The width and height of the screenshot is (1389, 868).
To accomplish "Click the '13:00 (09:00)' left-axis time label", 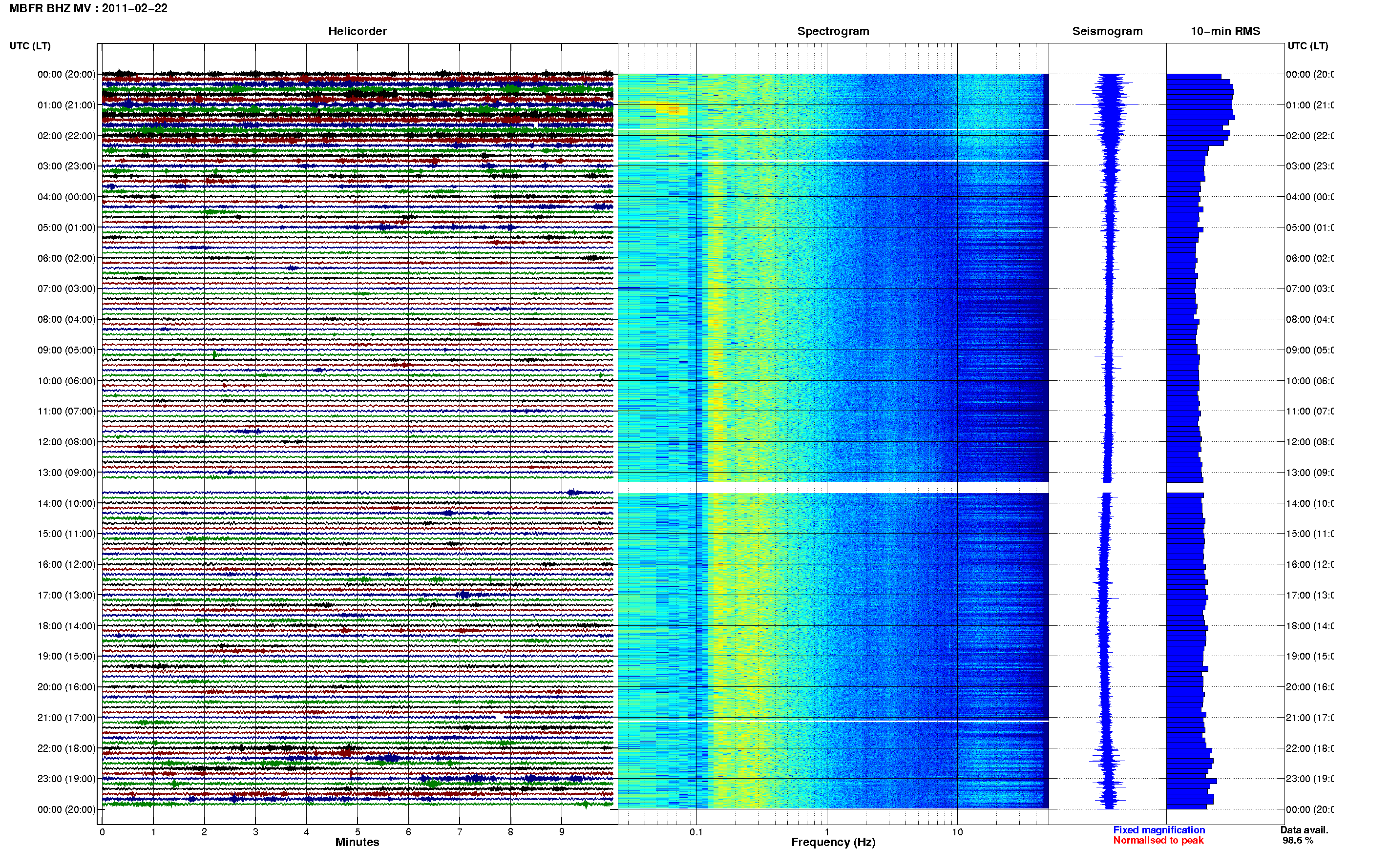I will [66, 473].
